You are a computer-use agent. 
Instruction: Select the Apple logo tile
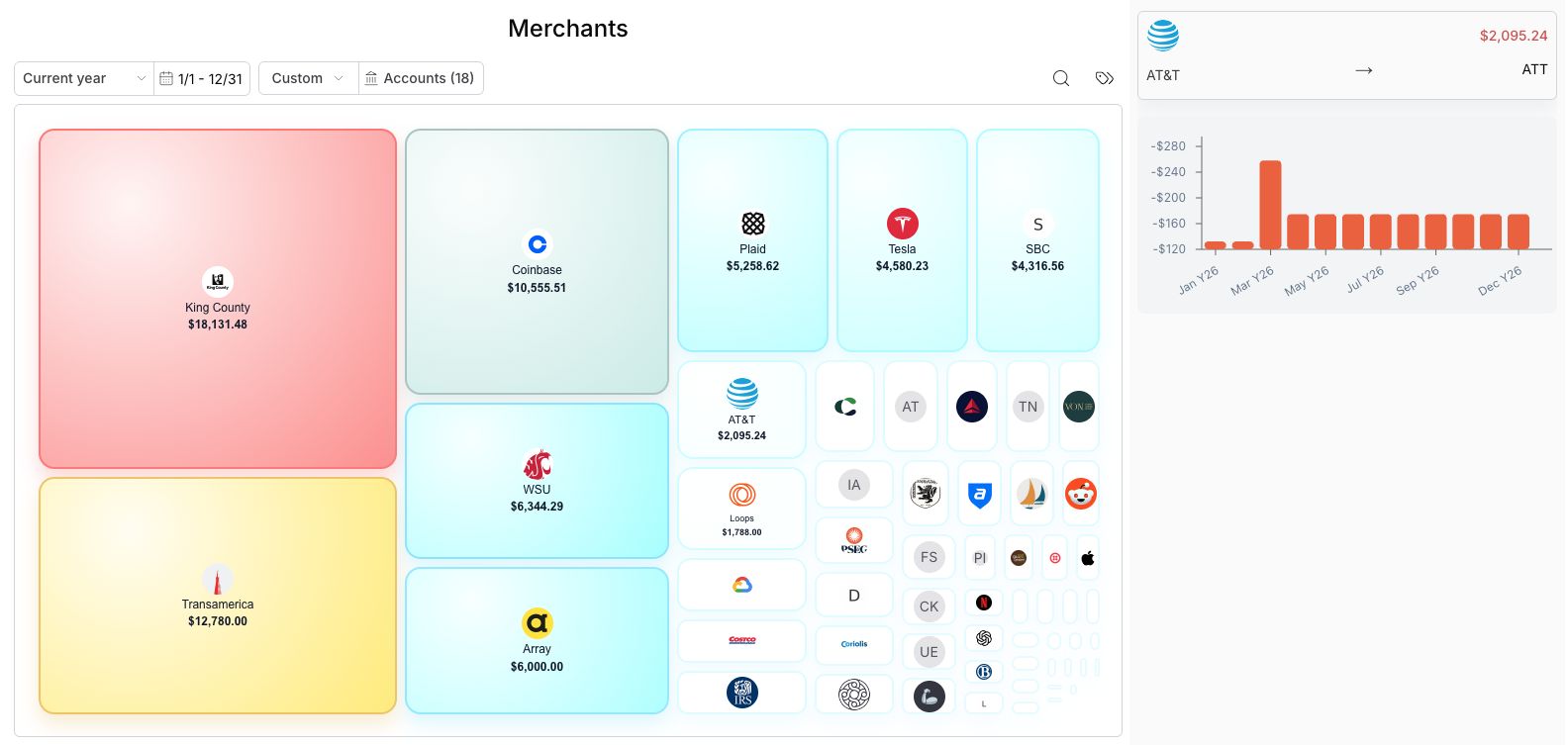[1088, 558]
